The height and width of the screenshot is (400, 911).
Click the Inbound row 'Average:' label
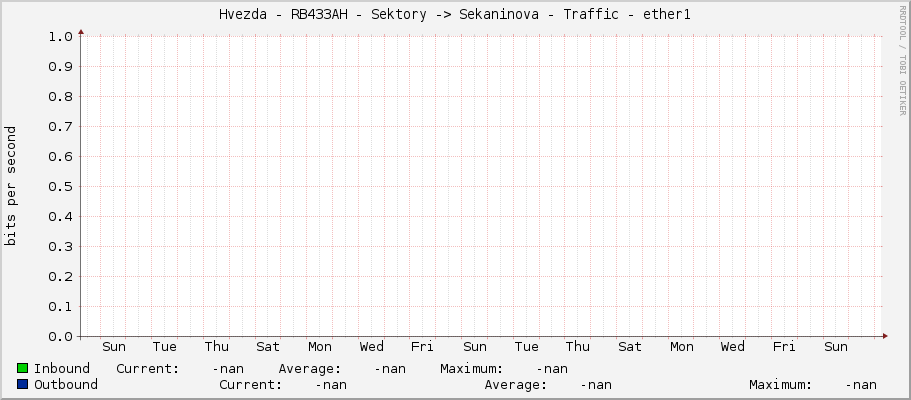point(310,369)
